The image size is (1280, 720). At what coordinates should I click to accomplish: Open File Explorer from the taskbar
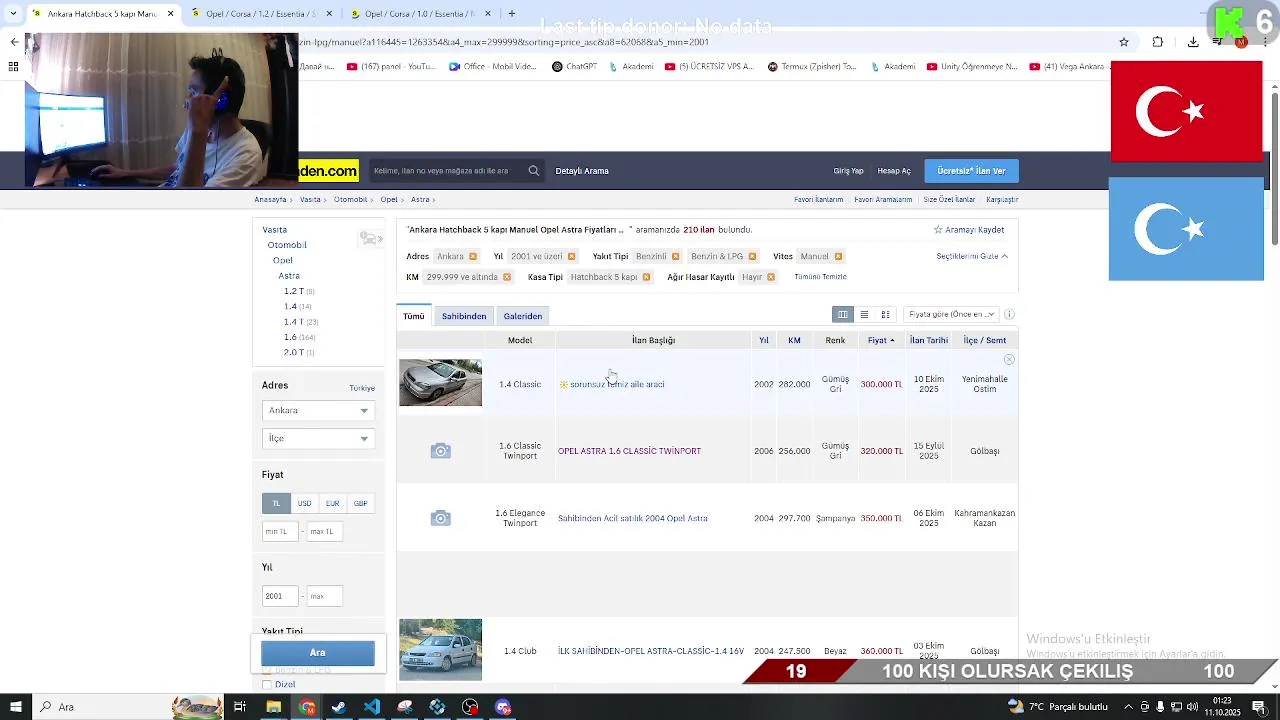click(273, 707)
